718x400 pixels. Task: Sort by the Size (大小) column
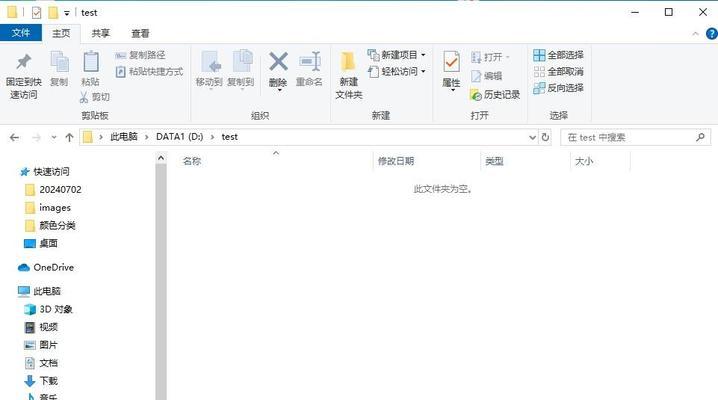584,161
